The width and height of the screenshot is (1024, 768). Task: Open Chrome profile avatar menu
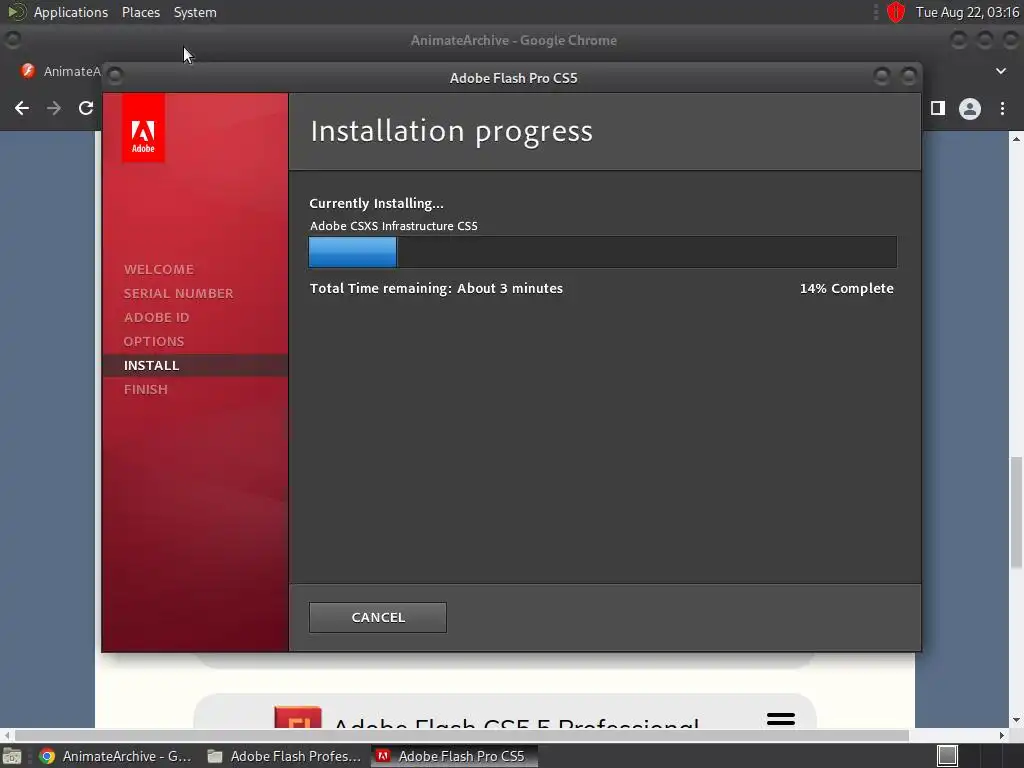[x=970, y=108]
